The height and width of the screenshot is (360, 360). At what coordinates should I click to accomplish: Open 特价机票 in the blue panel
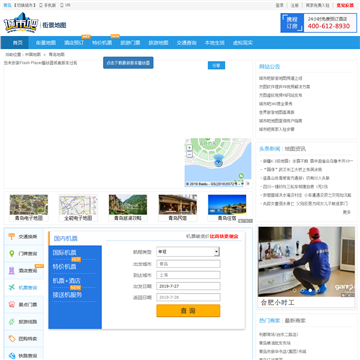click(64, 267)
